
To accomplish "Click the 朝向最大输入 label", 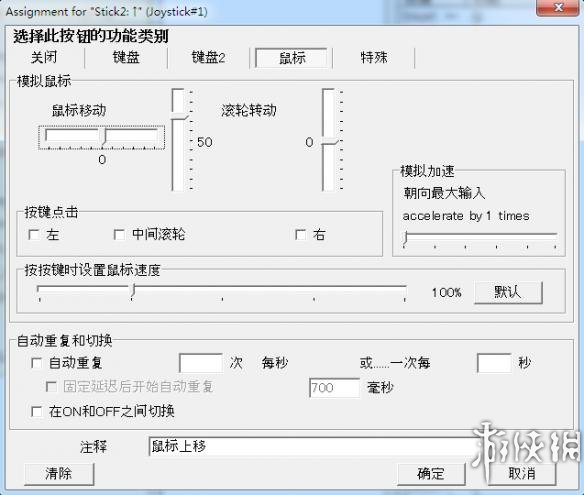I will pyautogui.click(x=444, y=193).
